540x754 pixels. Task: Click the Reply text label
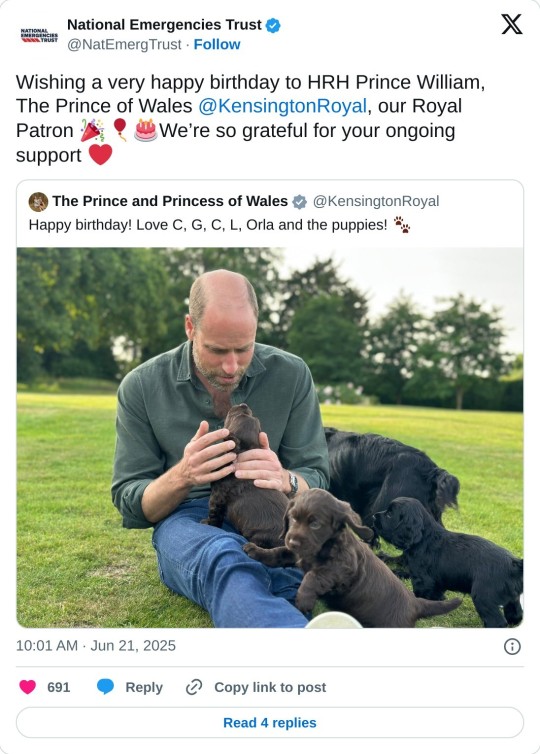[x=144, y=687]
